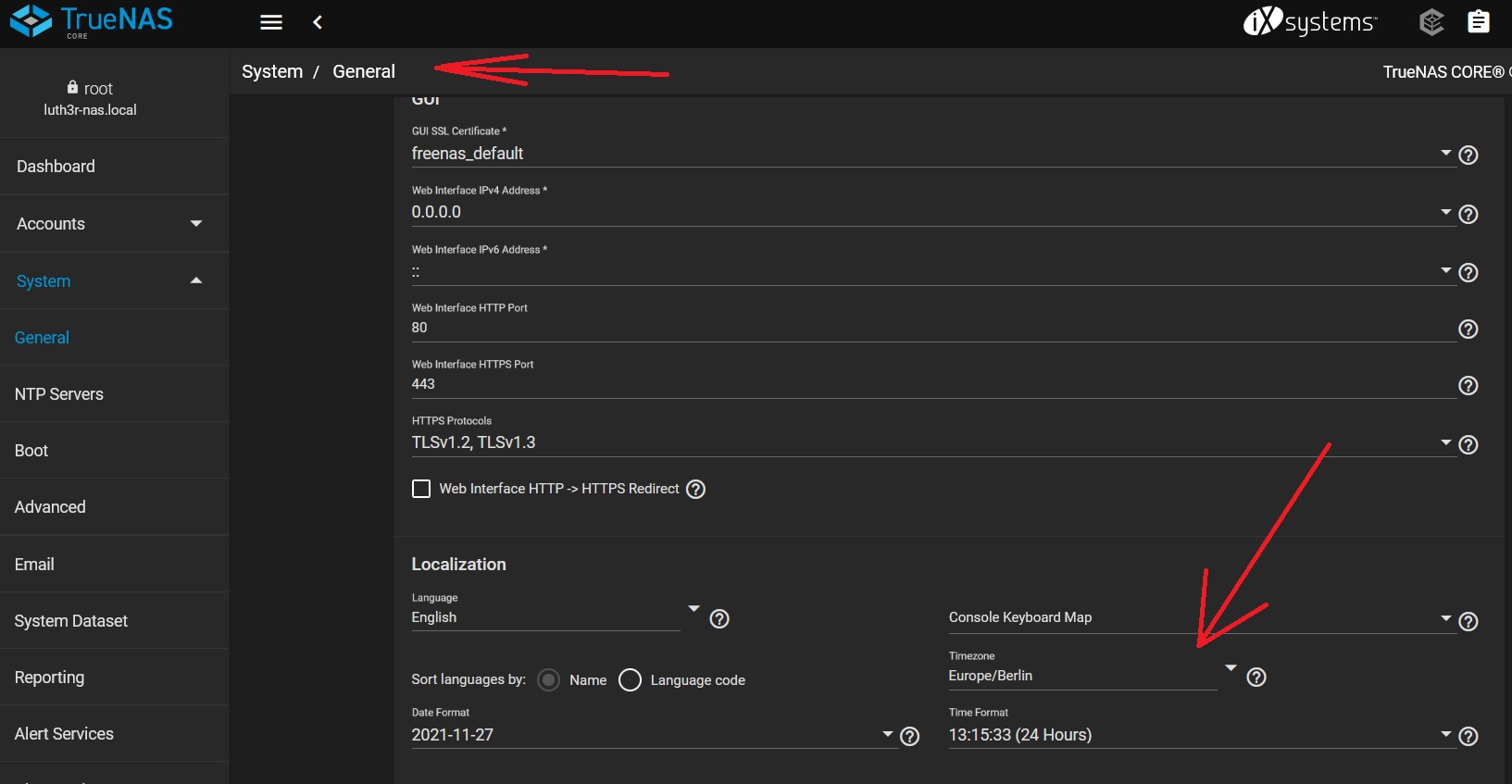Open NTP Servers settings

[114, 394]
